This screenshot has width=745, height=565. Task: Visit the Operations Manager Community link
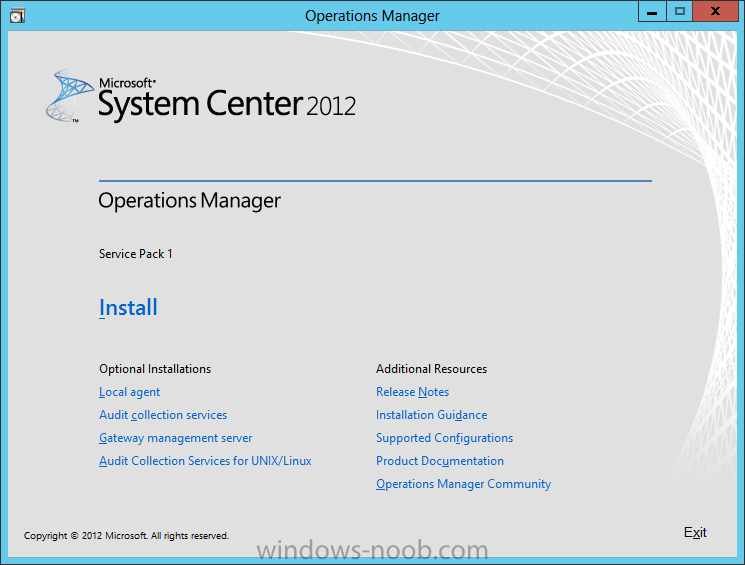tap(463, 484)
